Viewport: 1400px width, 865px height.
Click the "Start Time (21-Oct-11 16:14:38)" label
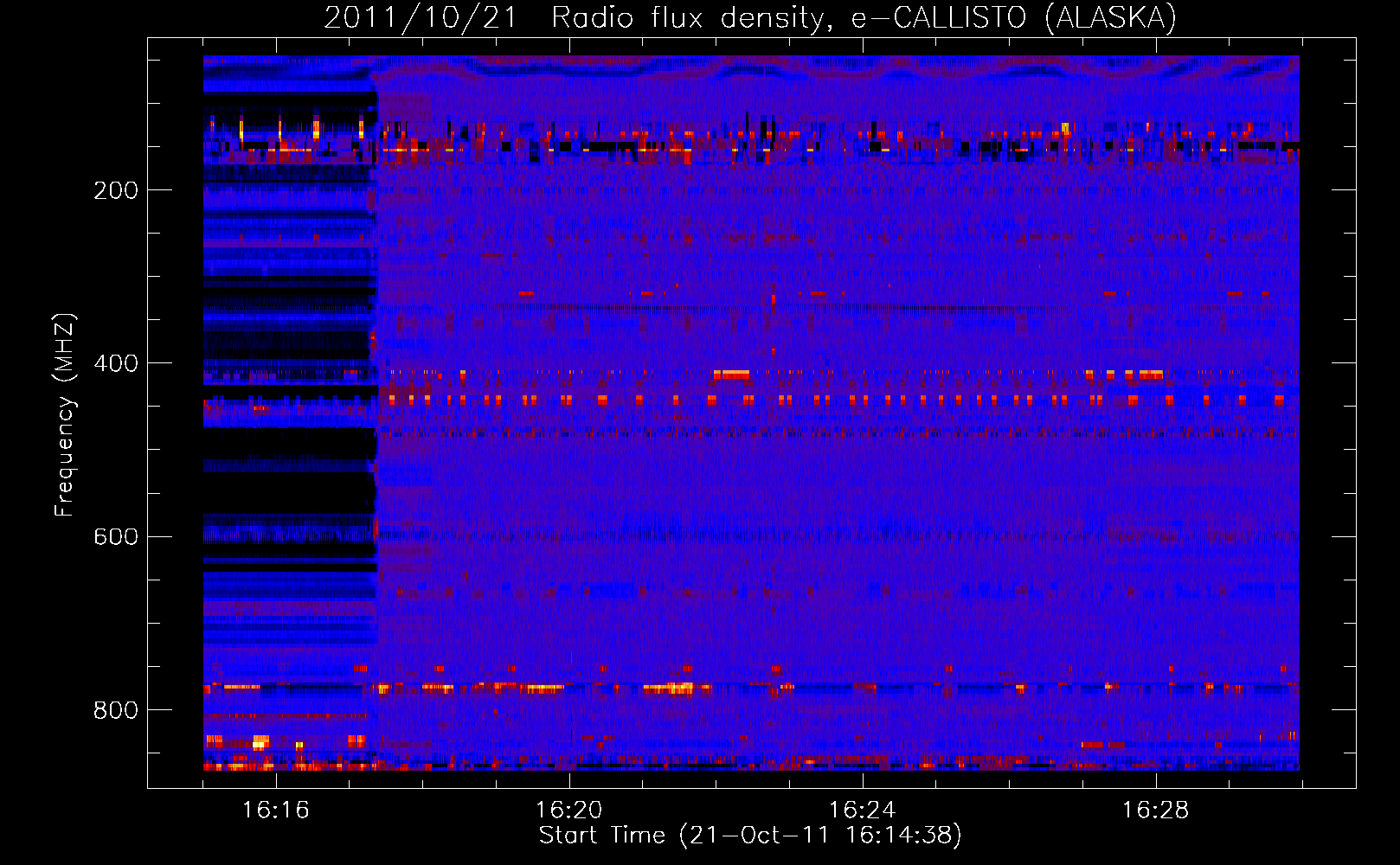click(750, 835)
